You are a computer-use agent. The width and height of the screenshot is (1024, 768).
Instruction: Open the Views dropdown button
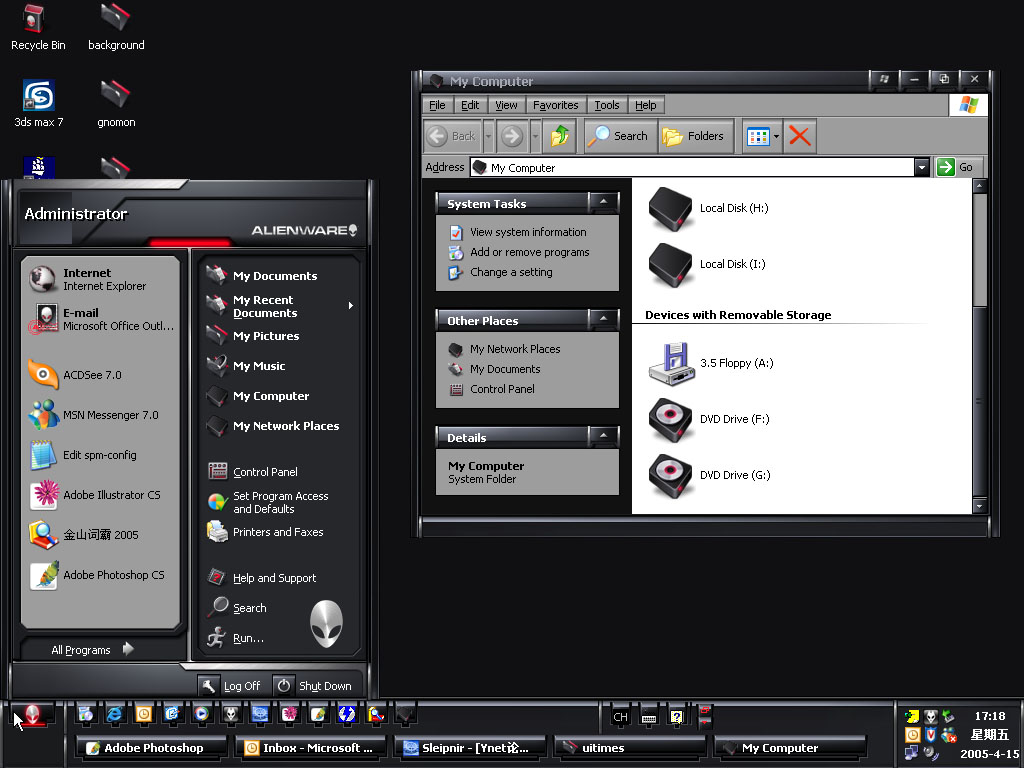[762, 136]
